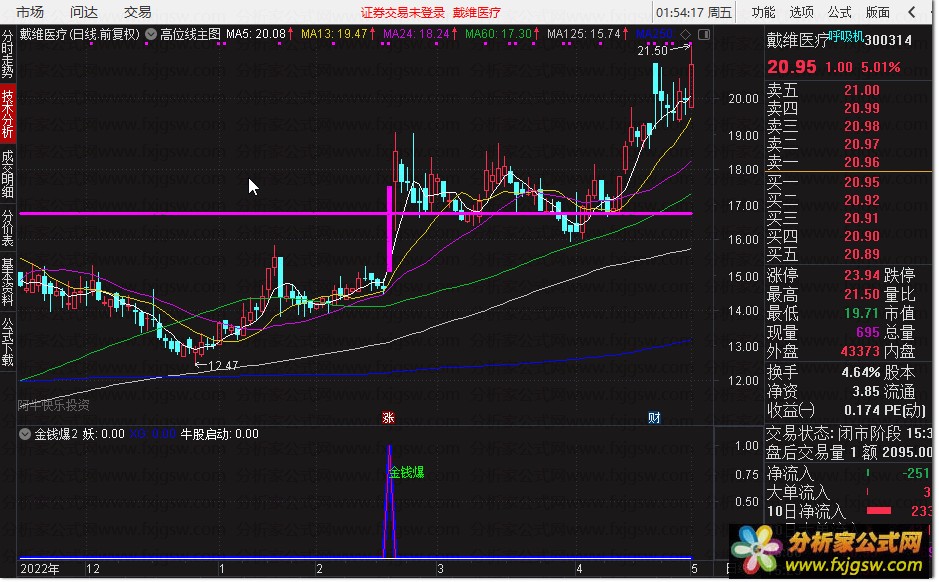Image resolution: width=939 pixels, height=582 pixels.
Task: Click 买三 price 20.91
Action: 862,218
